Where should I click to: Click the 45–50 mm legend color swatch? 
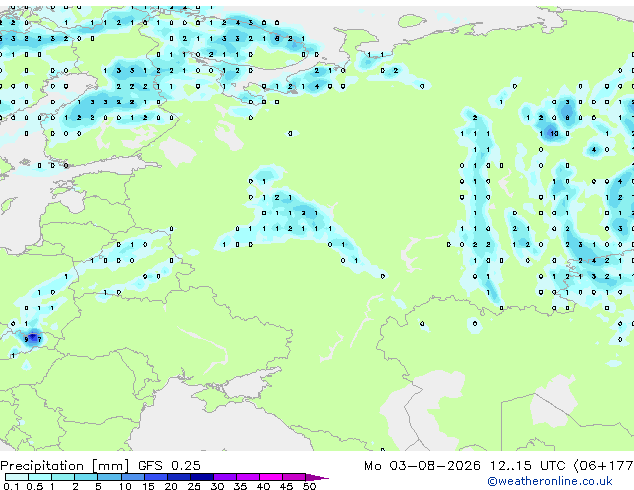tap(294, 477)
